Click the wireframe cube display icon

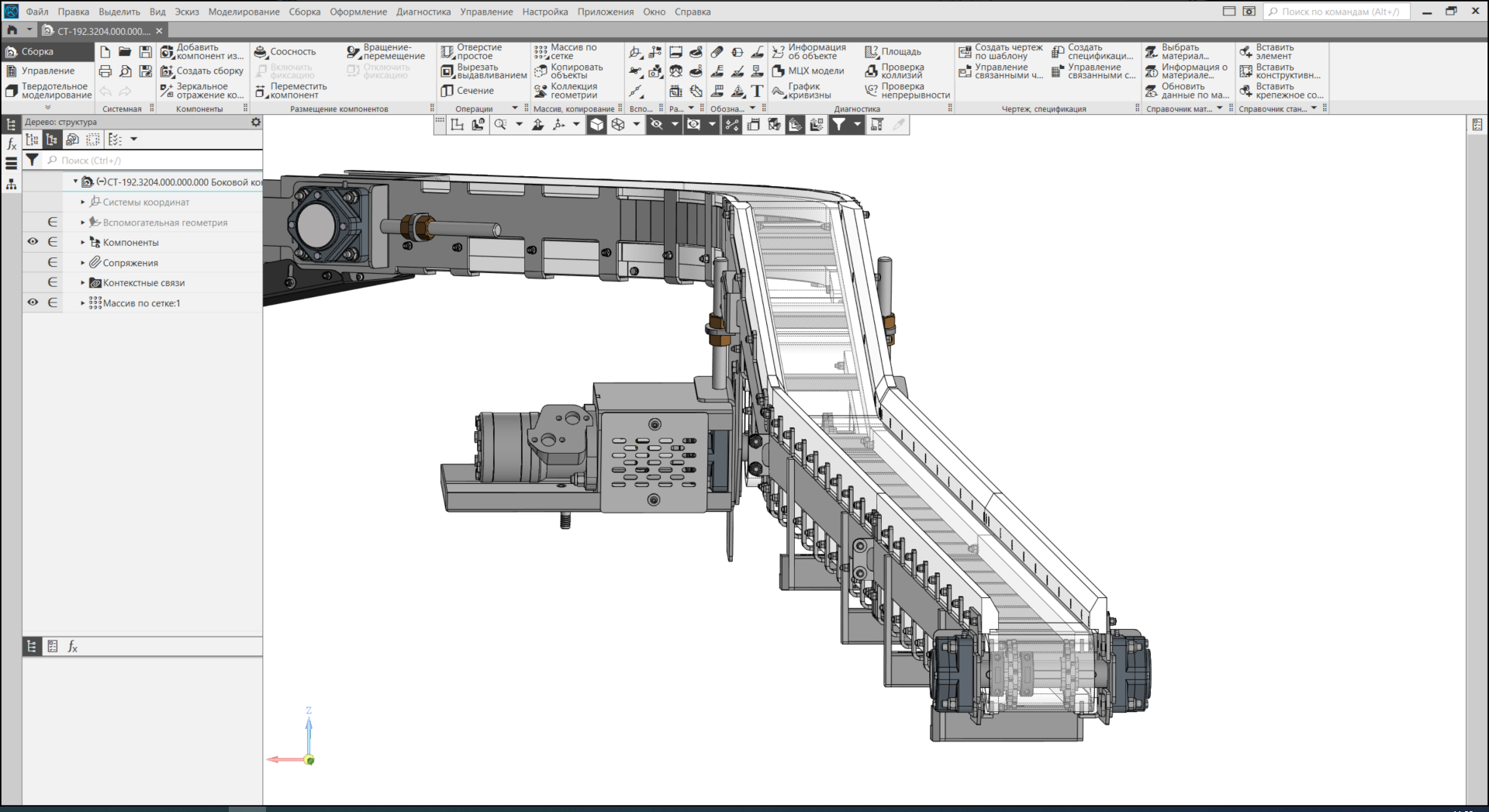tap(618, 125)
